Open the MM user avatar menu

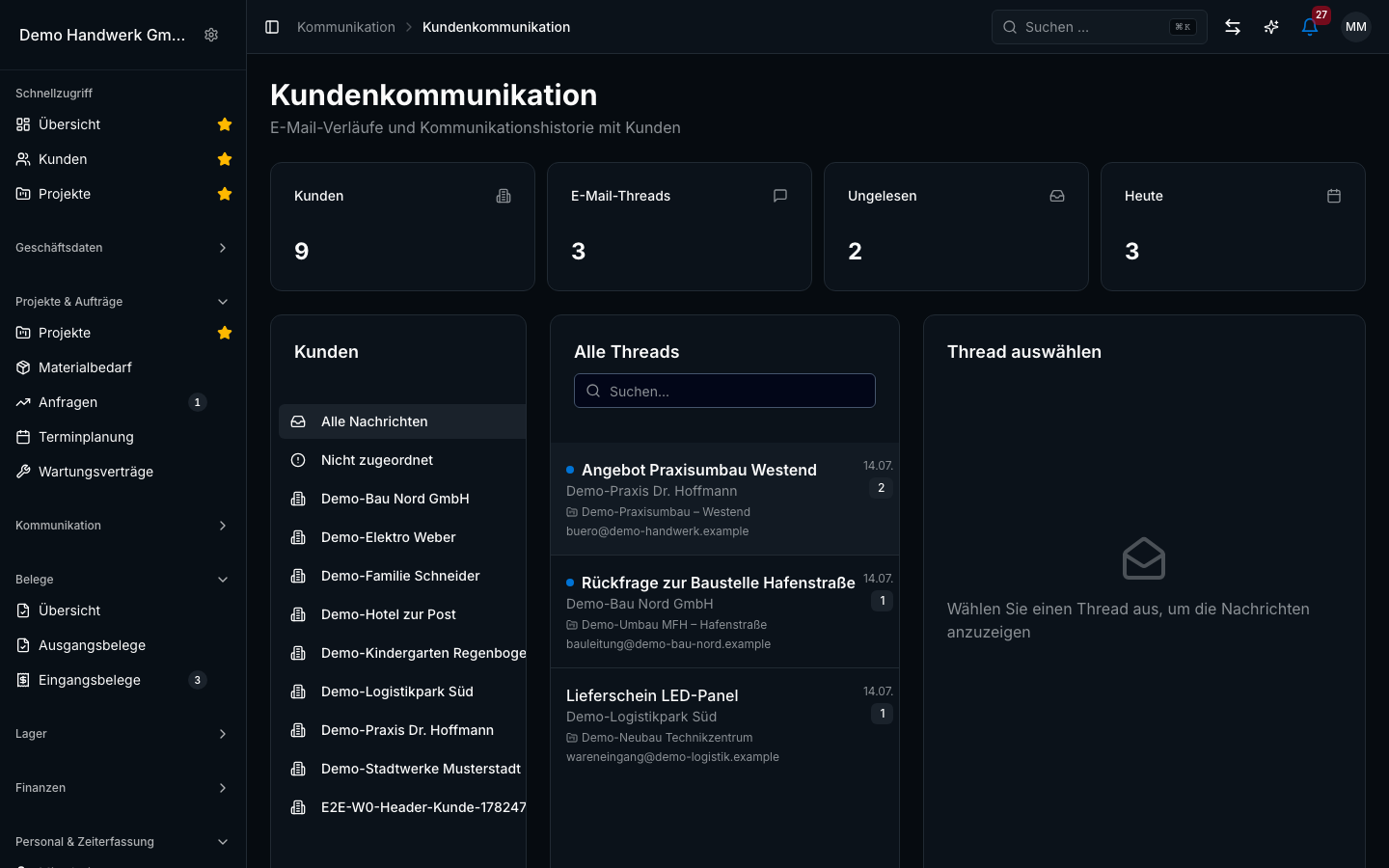[x=1356, y=27]
